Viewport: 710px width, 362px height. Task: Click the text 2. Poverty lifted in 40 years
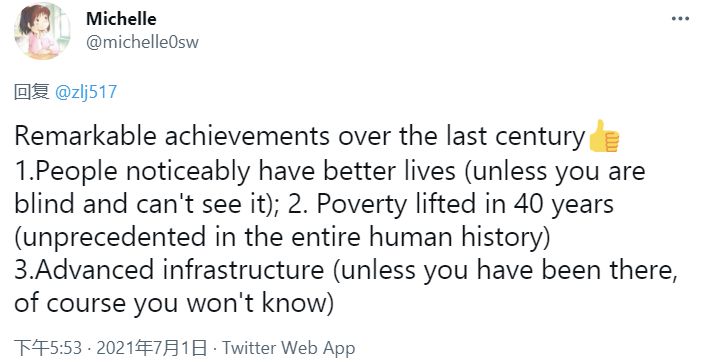tap(451, 205)
